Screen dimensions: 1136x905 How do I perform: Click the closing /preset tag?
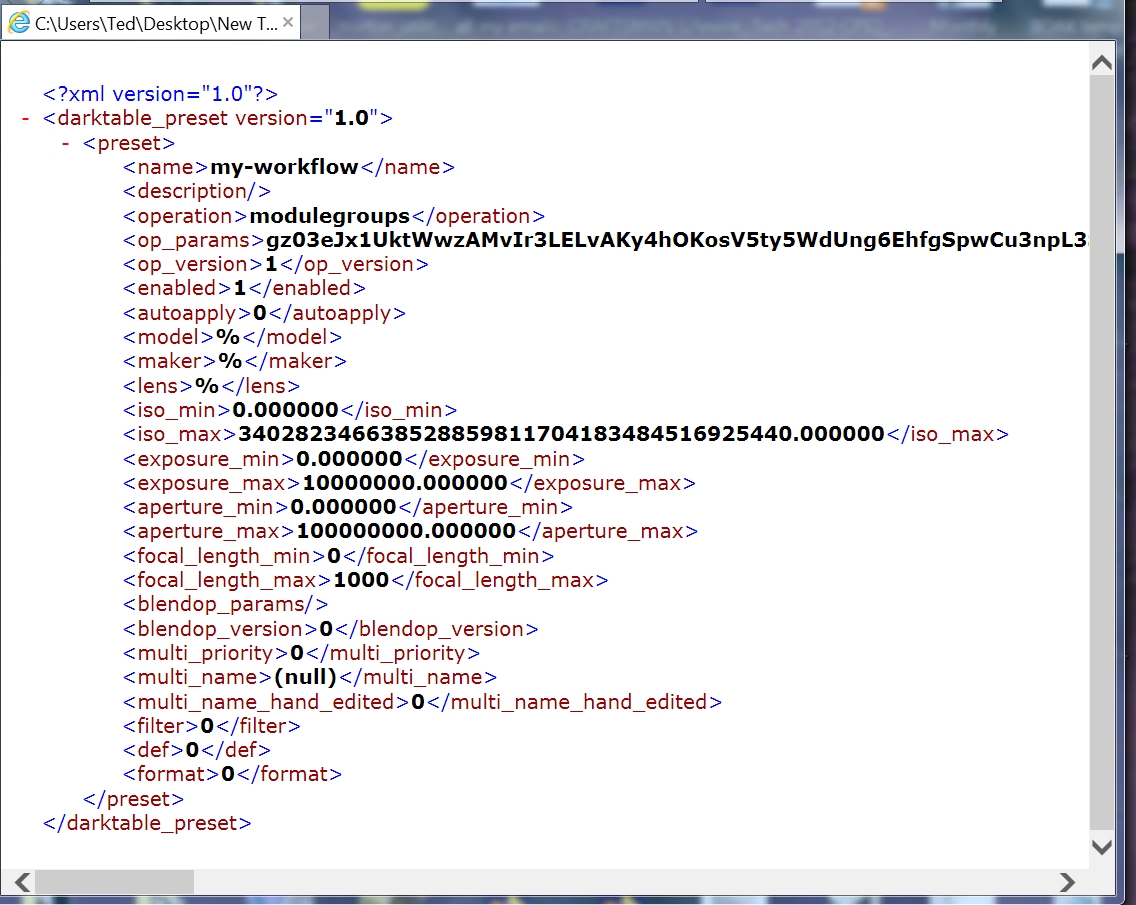133,799
